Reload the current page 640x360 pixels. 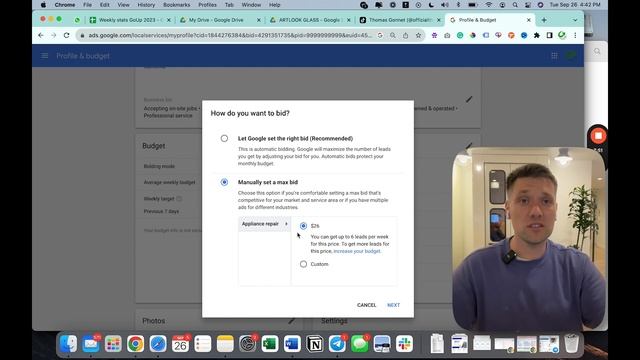pyautogui.click(x=67, y=36)
